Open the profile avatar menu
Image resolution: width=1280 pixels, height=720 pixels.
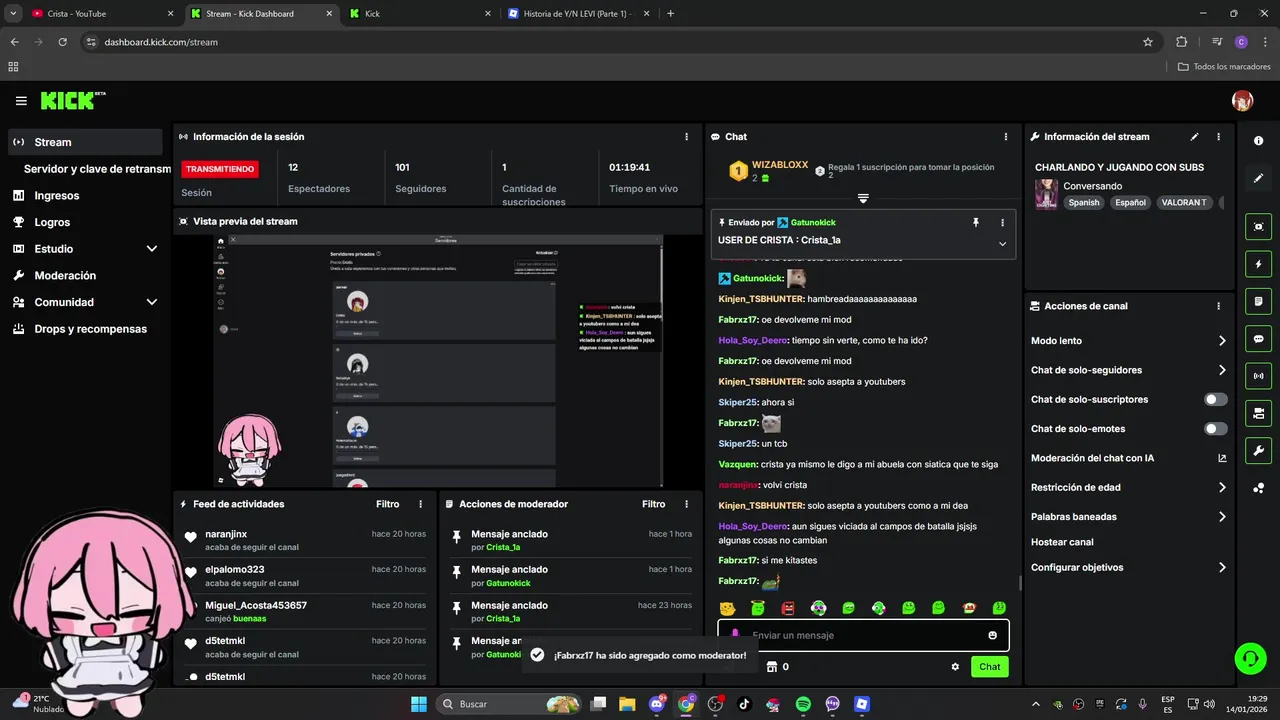[1242, 101]
